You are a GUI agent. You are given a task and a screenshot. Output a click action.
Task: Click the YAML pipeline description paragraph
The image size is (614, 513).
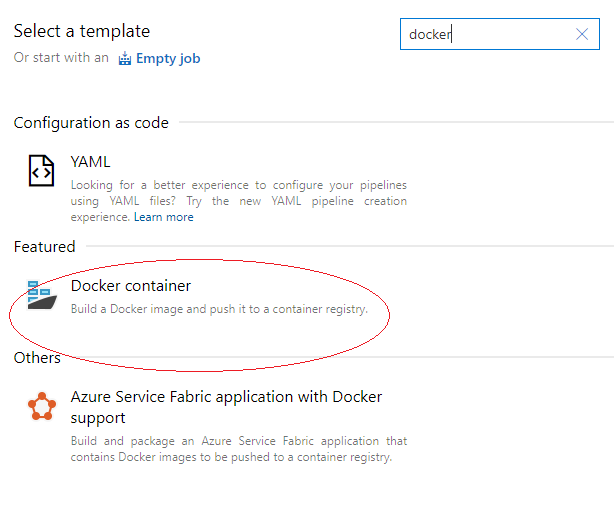(x=239, y=201)
